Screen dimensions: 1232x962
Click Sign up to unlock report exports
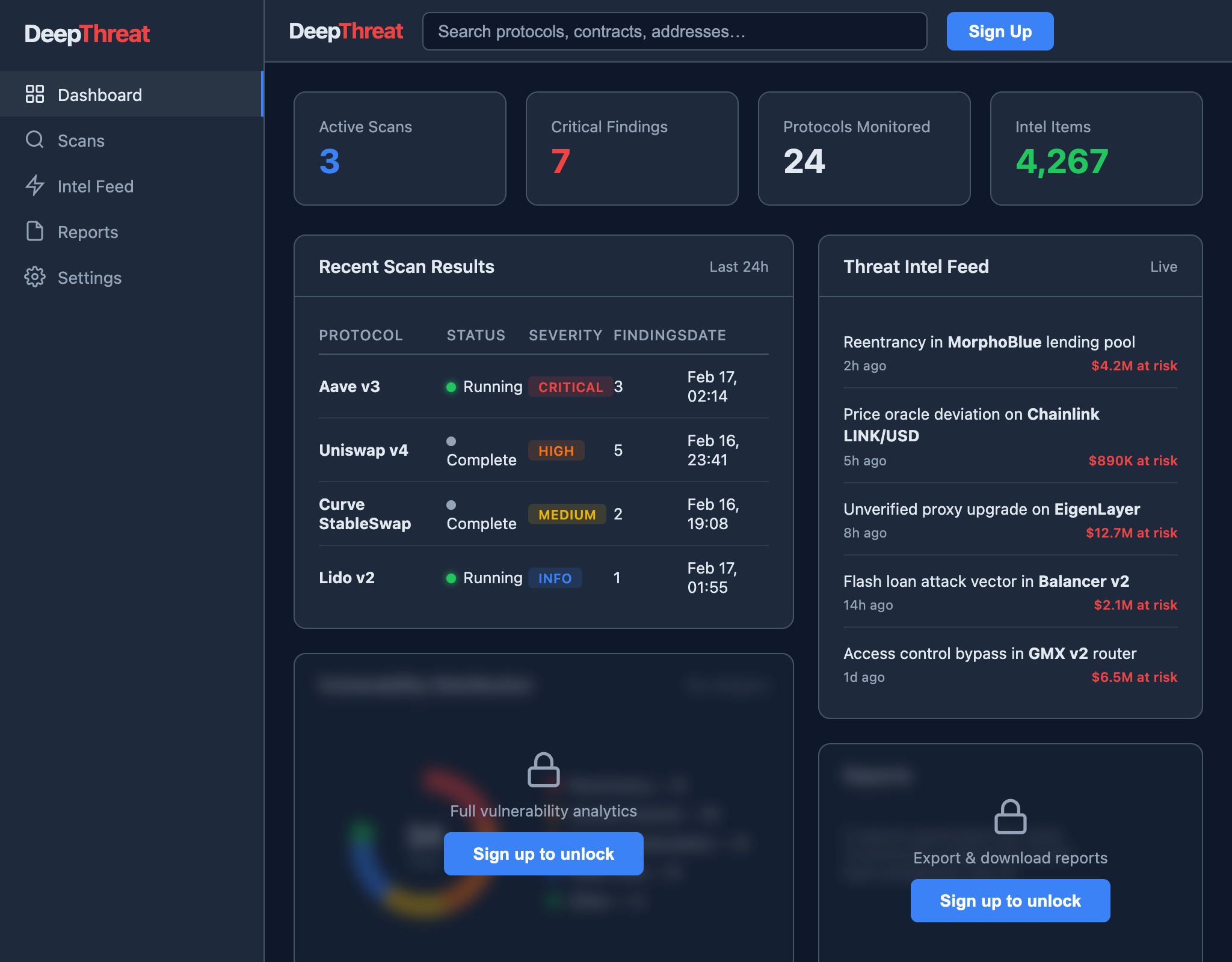click(1010, 901)
